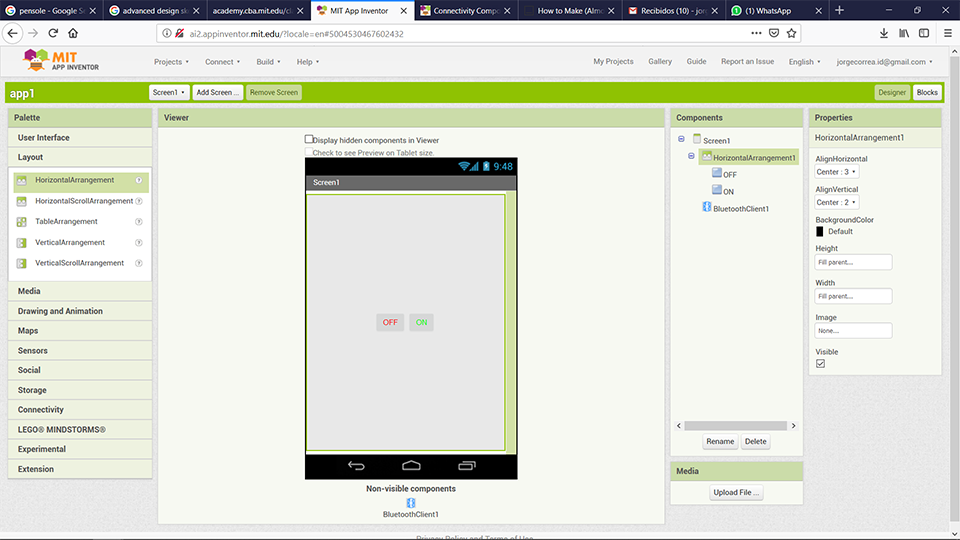Viewport: 960px width, 540px height.
Task: Open page actions three-dots menu
Action: tap(756, 33)
